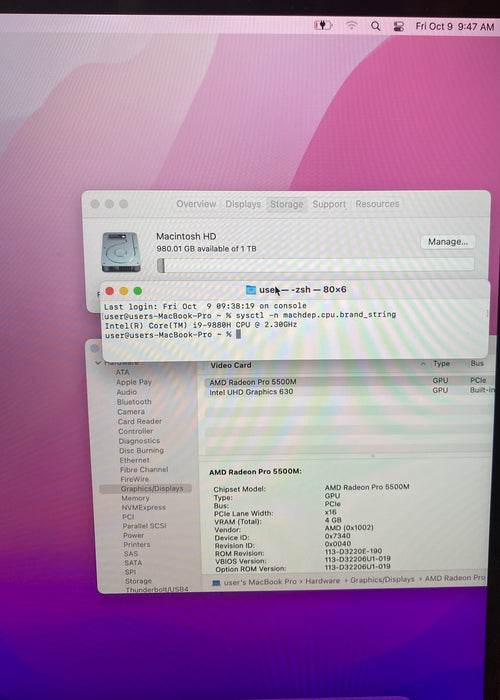Select Ethernet in the sidebar
The image size is (500, 700).
coord(134,460)
